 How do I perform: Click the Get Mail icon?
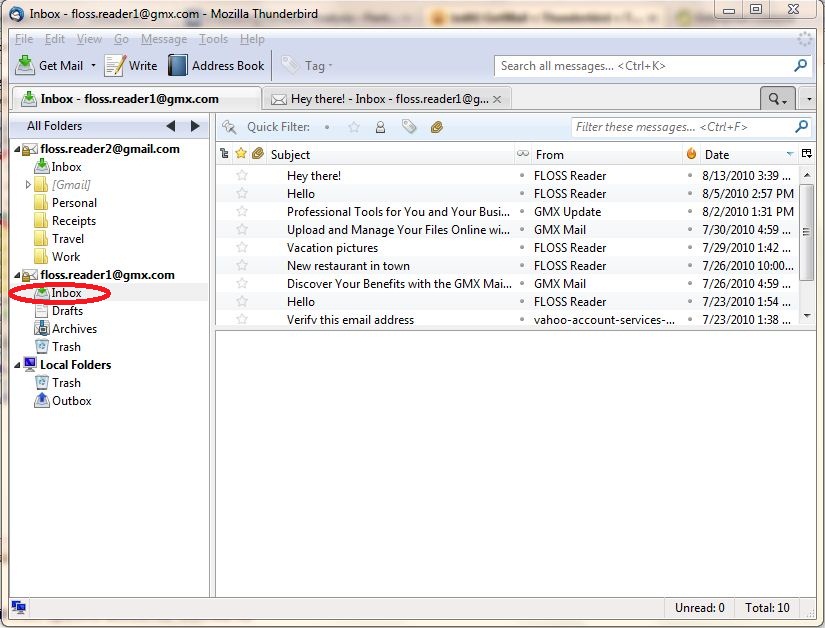23,65
